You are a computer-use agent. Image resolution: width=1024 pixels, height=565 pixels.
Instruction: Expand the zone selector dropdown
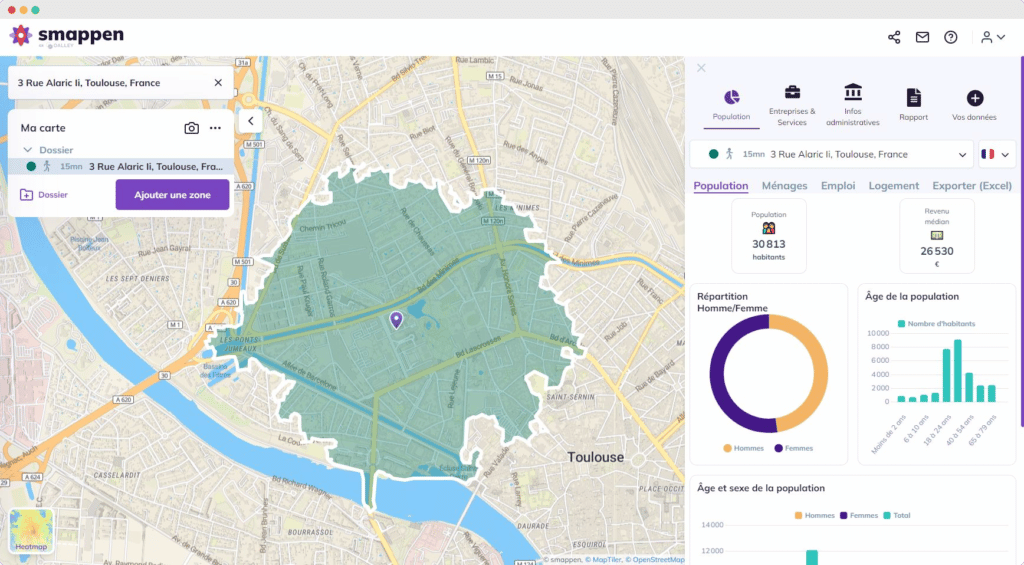point(831,154)
